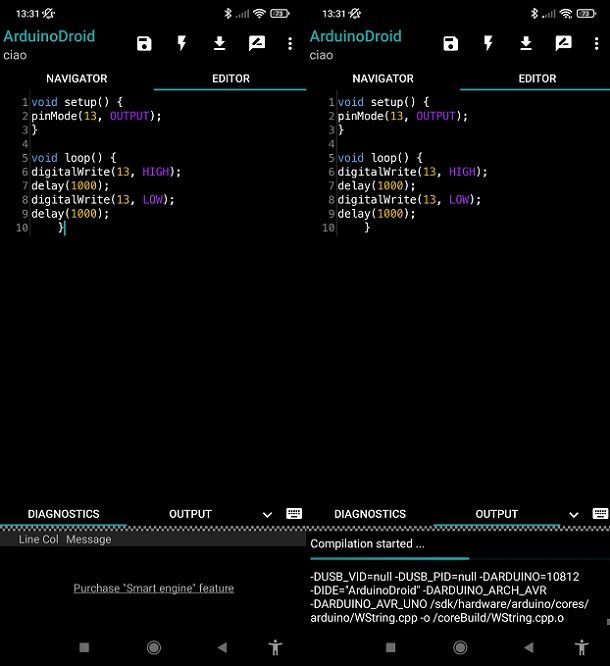Collapse bottom panel chevron in left screen

click(x=267, y=515)
